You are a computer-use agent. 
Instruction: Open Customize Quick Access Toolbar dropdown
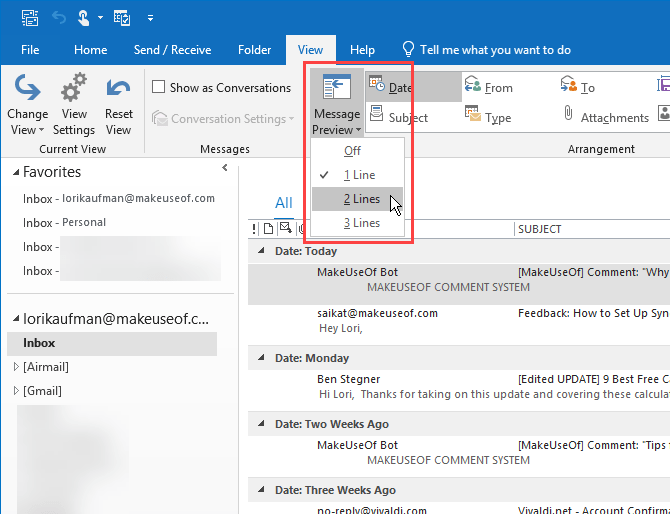pos(150,18)
